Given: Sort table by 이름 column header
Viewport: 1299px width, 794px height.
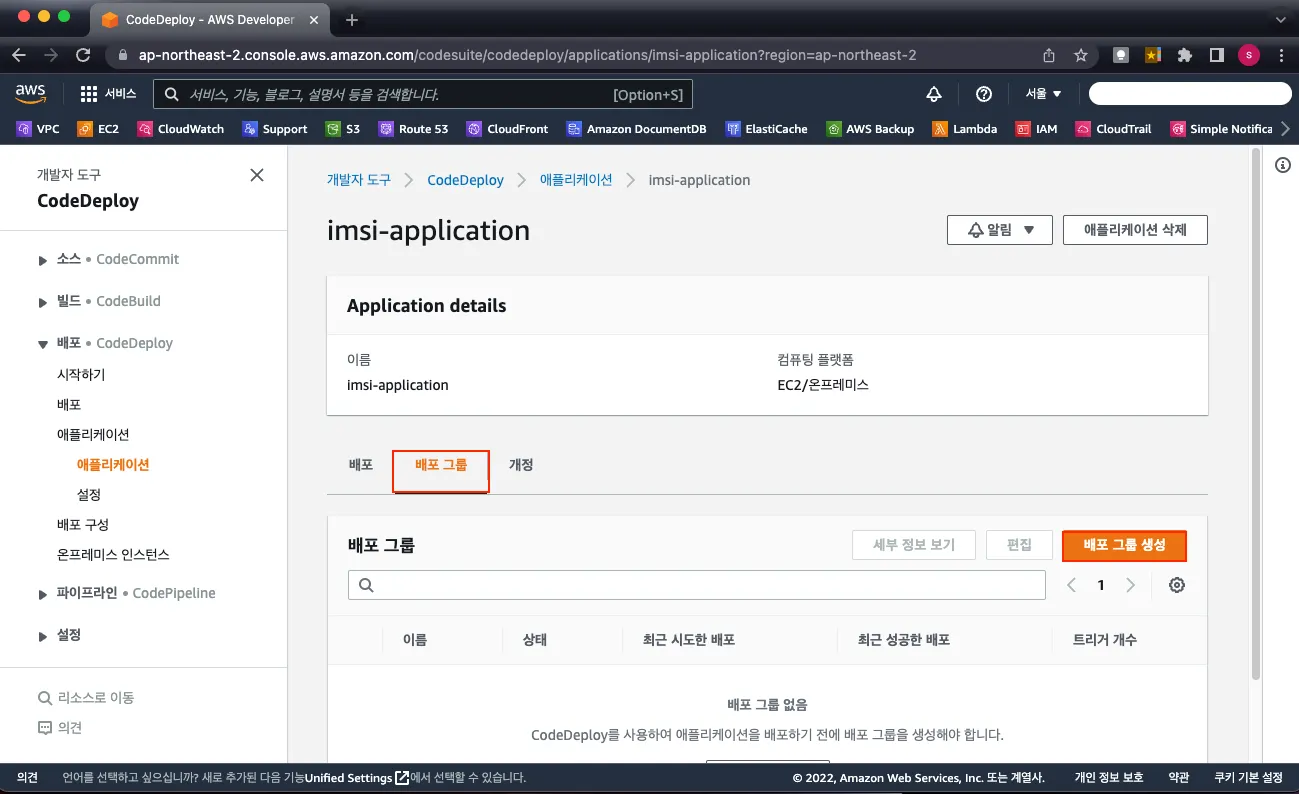Looking at the screenshot, I should pos(414,640).
